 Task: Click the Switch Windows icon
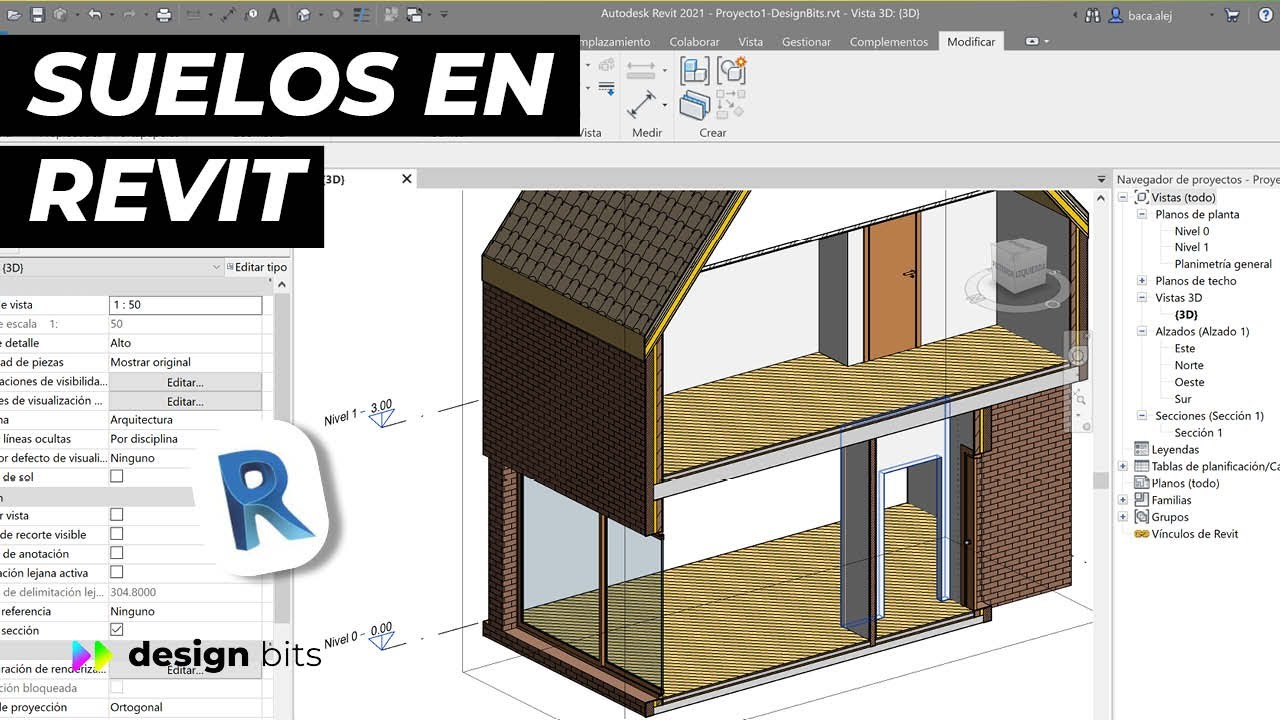point(416,15)
